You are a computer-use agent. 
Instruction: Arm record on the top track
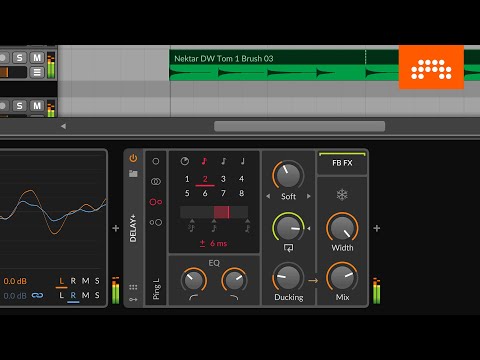pyautogui.click(x=3, y=58)
